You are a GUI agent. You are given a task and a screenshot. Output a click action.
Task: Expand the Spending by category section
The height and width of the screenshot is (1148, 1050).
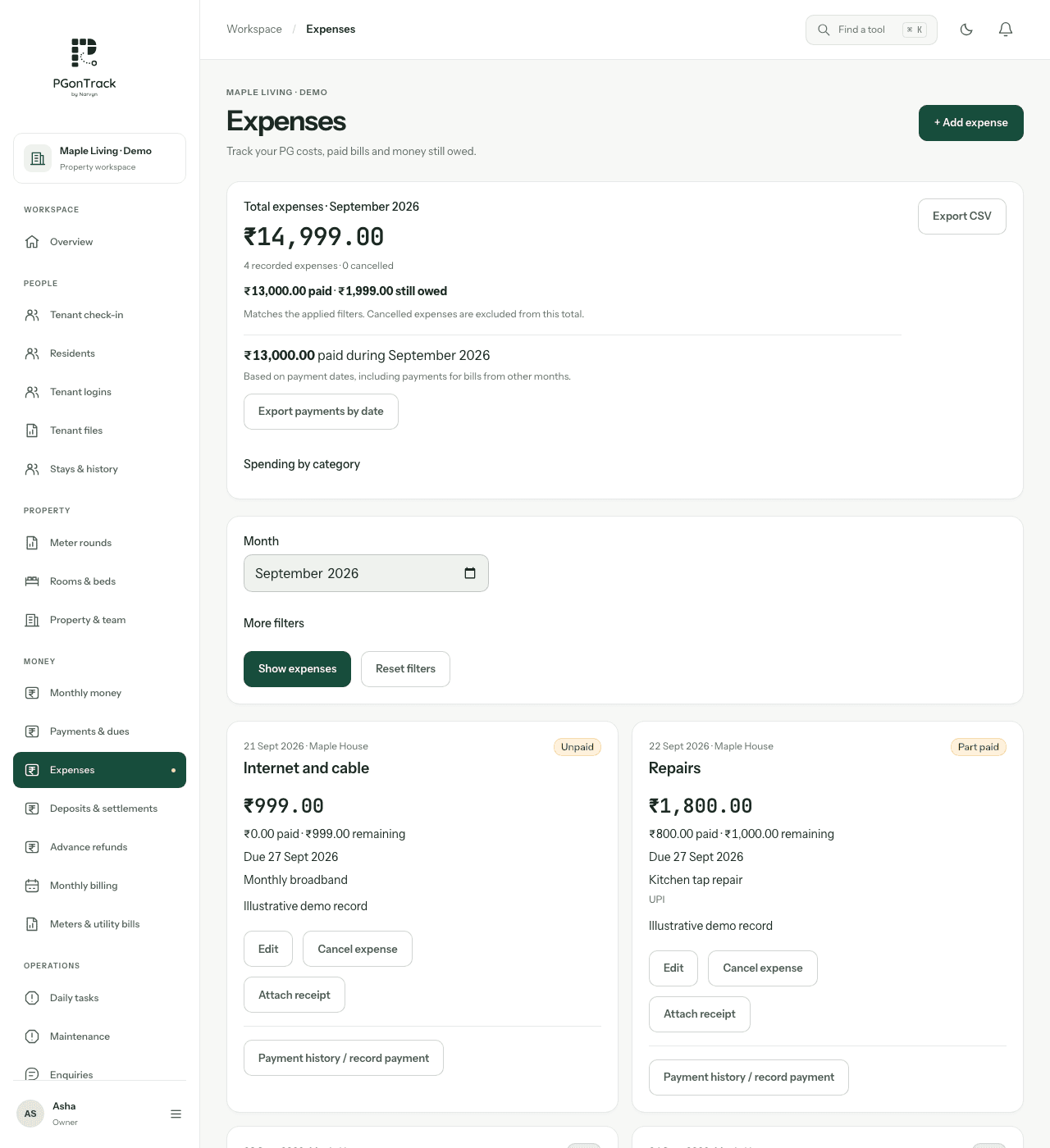coord(302,464)
